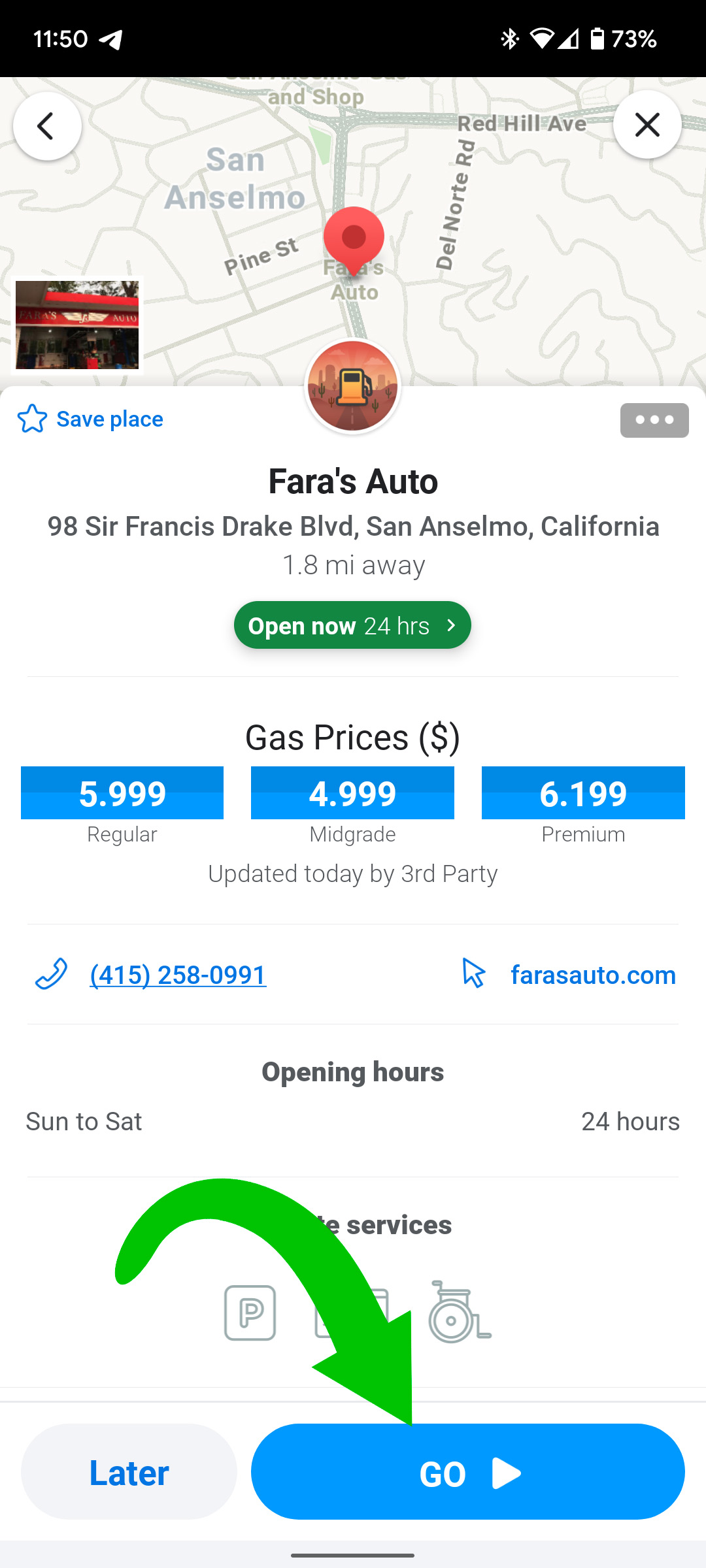The height and width of the screenshot is (1568, 706).
Task: Tap the back arrow button
Action: point(47,126)
